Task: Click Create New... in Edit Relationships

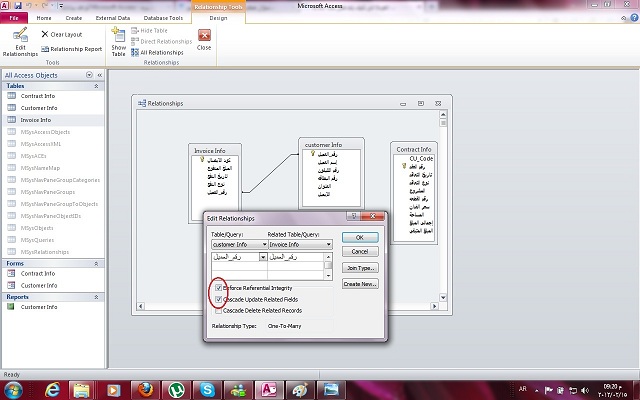Action: tap(360, 284)
